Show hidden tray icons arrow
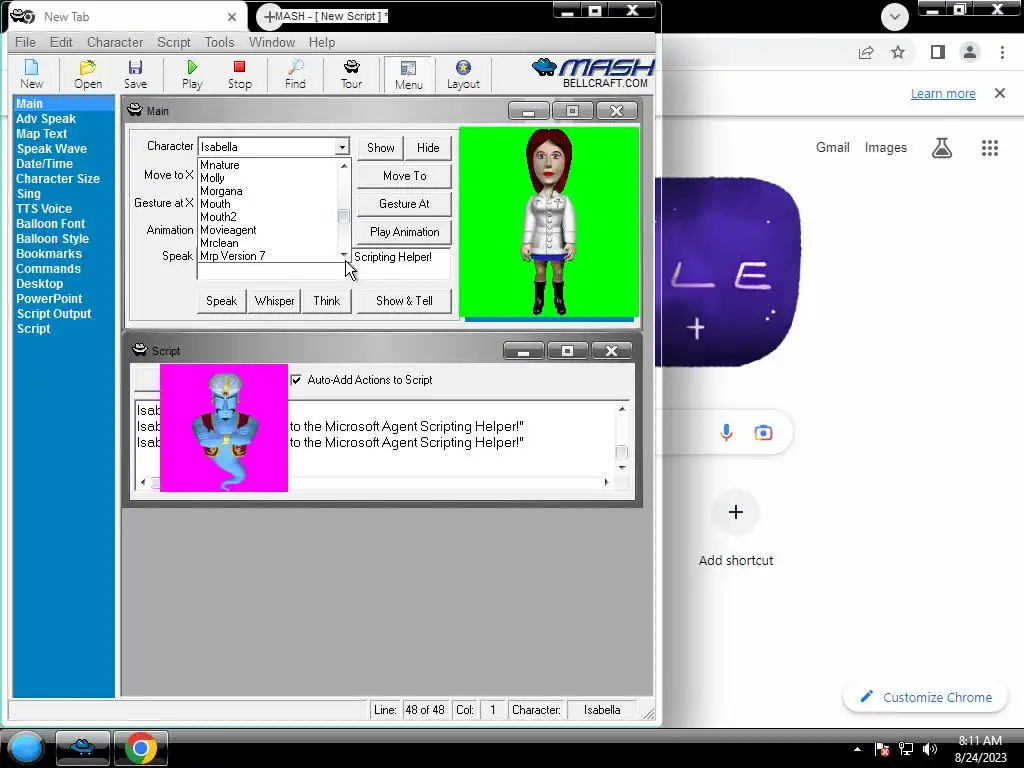 [857, 749]
